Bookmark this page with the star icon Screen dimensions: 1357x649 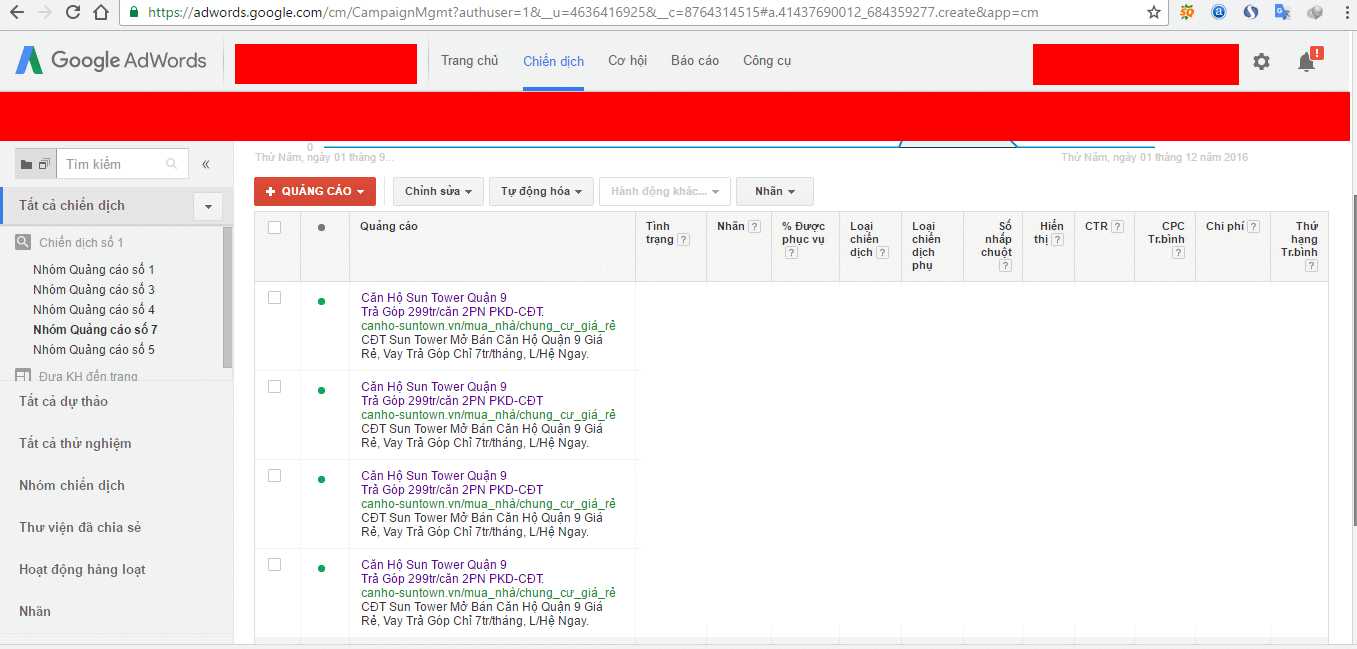pyautogui.click(x=1154, y=13)
